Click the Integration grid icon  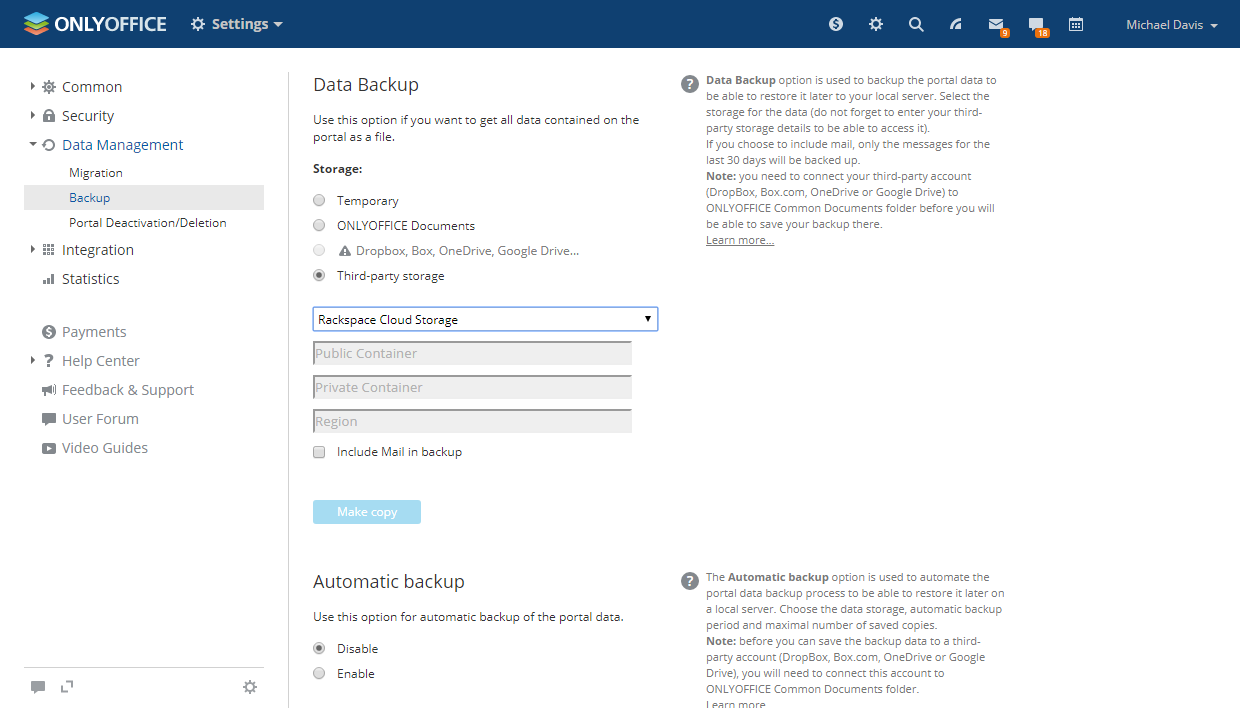pos(49,250)
